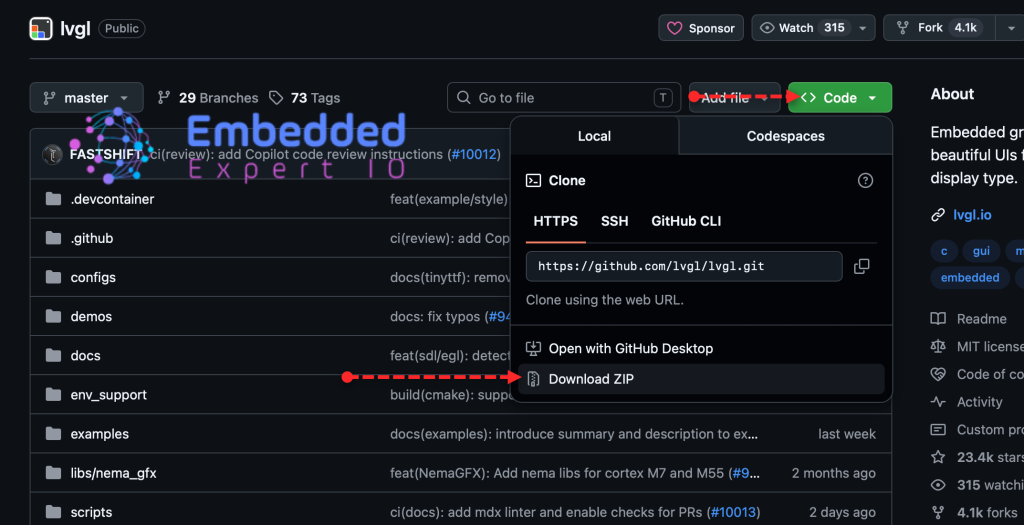Expand the master branch dropdown

86,98
